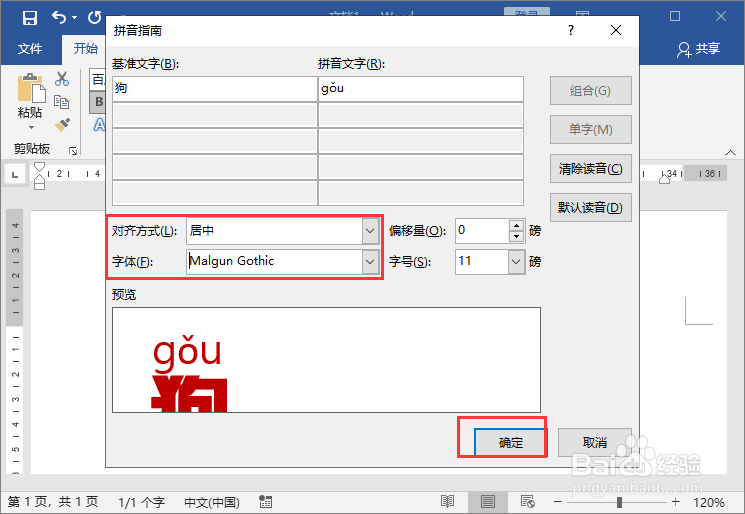Click the 清除读音(C) button
Image resolution: width=745 pixels, height=514 pixels.
tap(591, 168)
